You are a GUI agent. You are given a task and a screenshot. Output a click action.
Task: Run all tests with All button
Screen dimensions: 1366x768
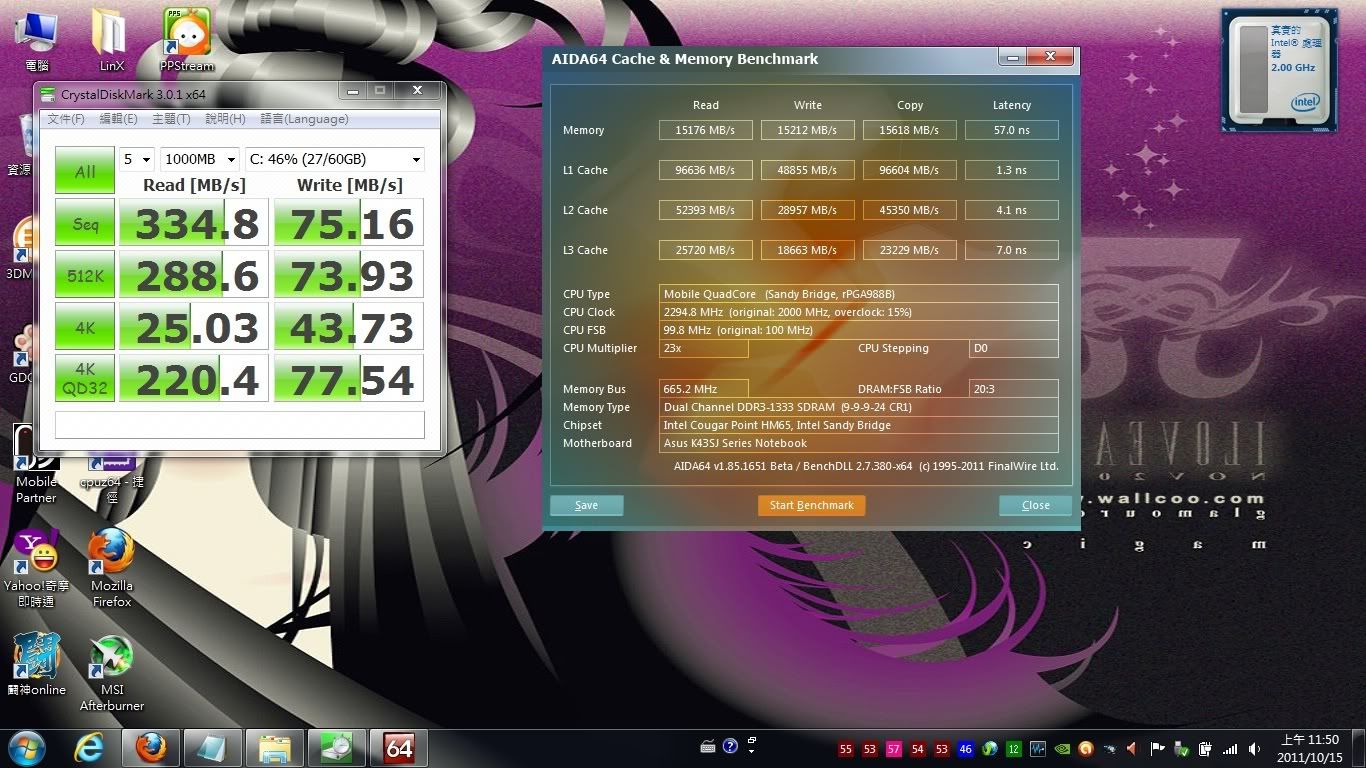(85, 171)
